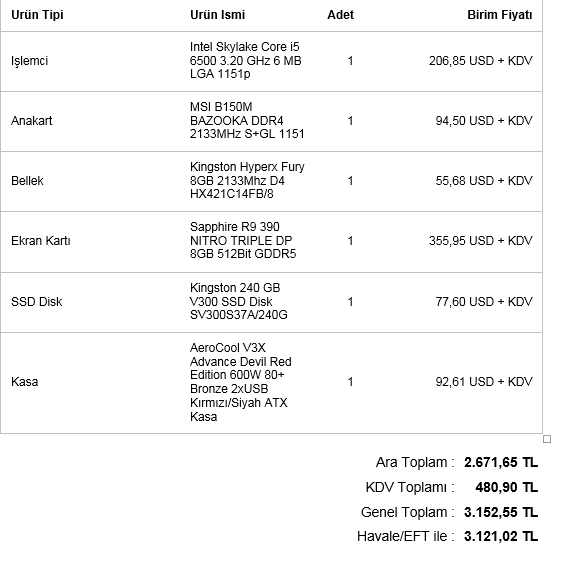
Task: Click the table resize handle square
Action: 547,439
